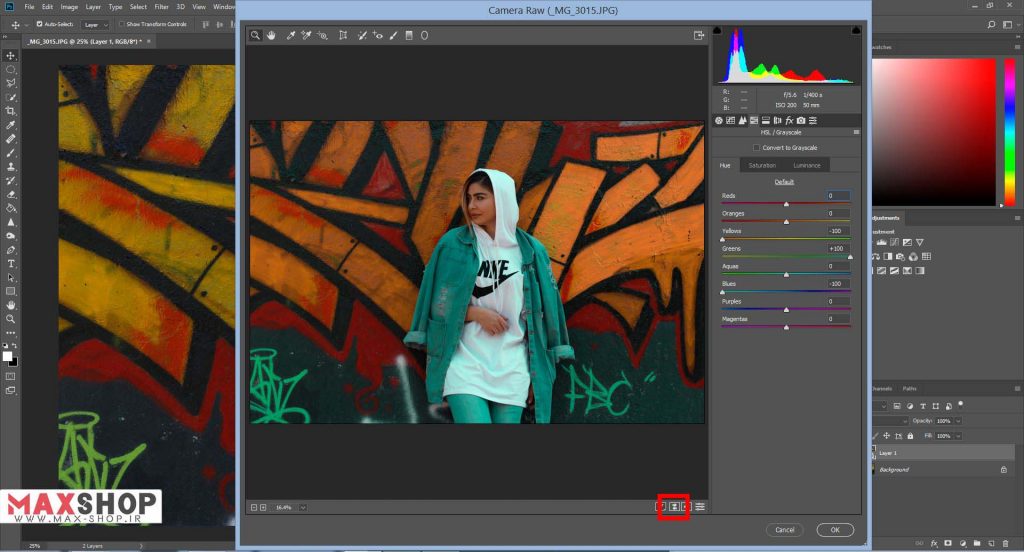Pick the Adjustment Brush tool
This screenshot has width=1024, height=552.
[393, 35]
